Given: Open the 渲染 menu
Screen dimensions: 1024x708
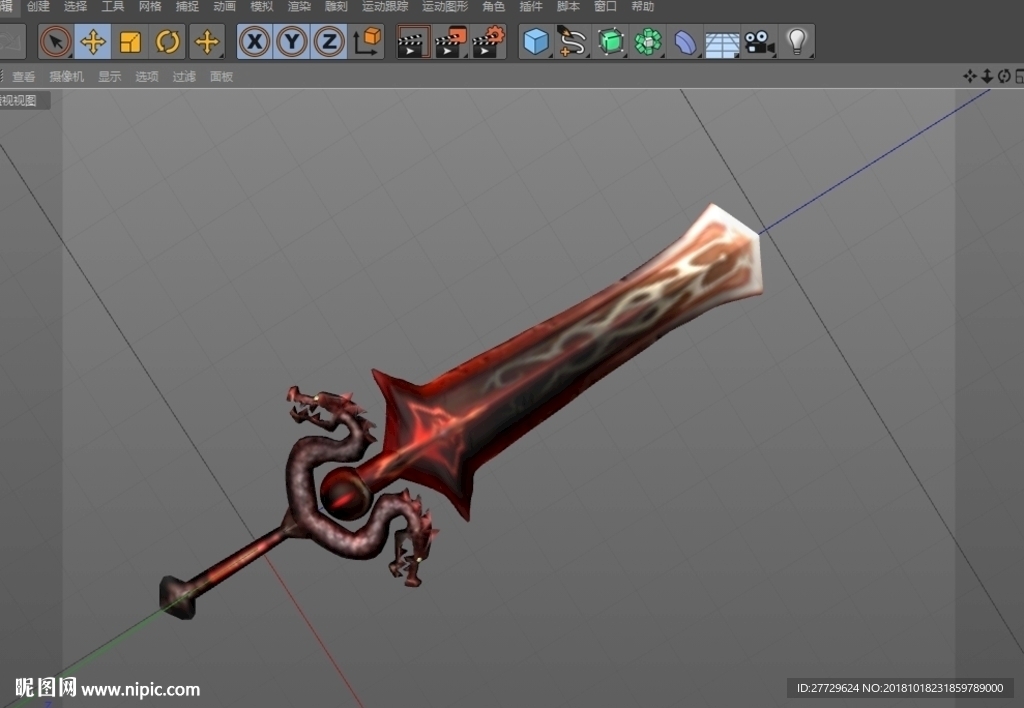Looking at the screenshot, I should coord(299,7).
